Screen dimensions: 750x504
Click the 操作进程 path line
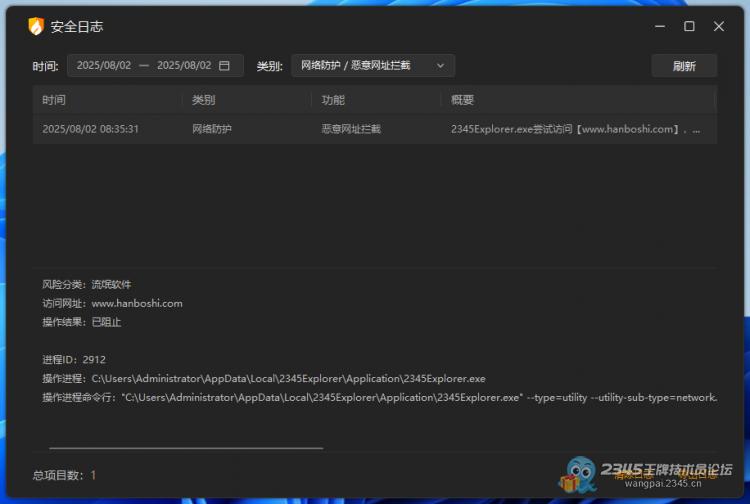(264, 379)
